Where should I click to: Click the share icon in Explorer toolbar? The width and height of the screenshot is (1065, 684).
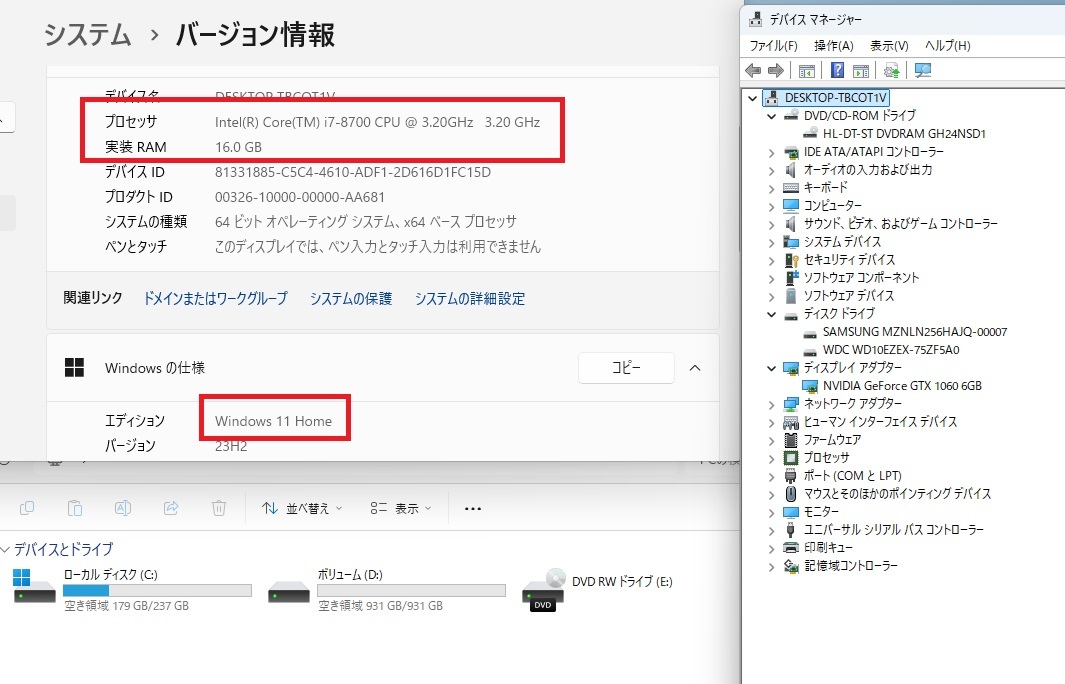171,508
